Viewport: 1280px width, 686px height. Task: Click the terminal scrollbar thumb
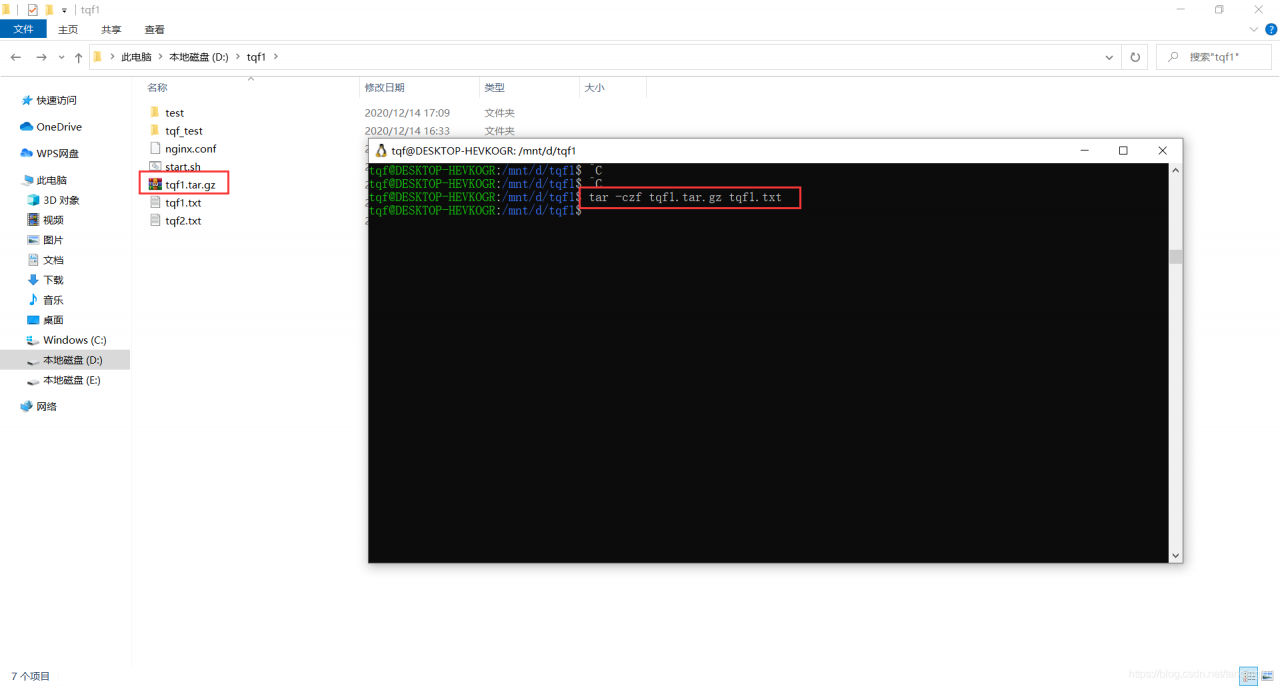(1176, 257)
